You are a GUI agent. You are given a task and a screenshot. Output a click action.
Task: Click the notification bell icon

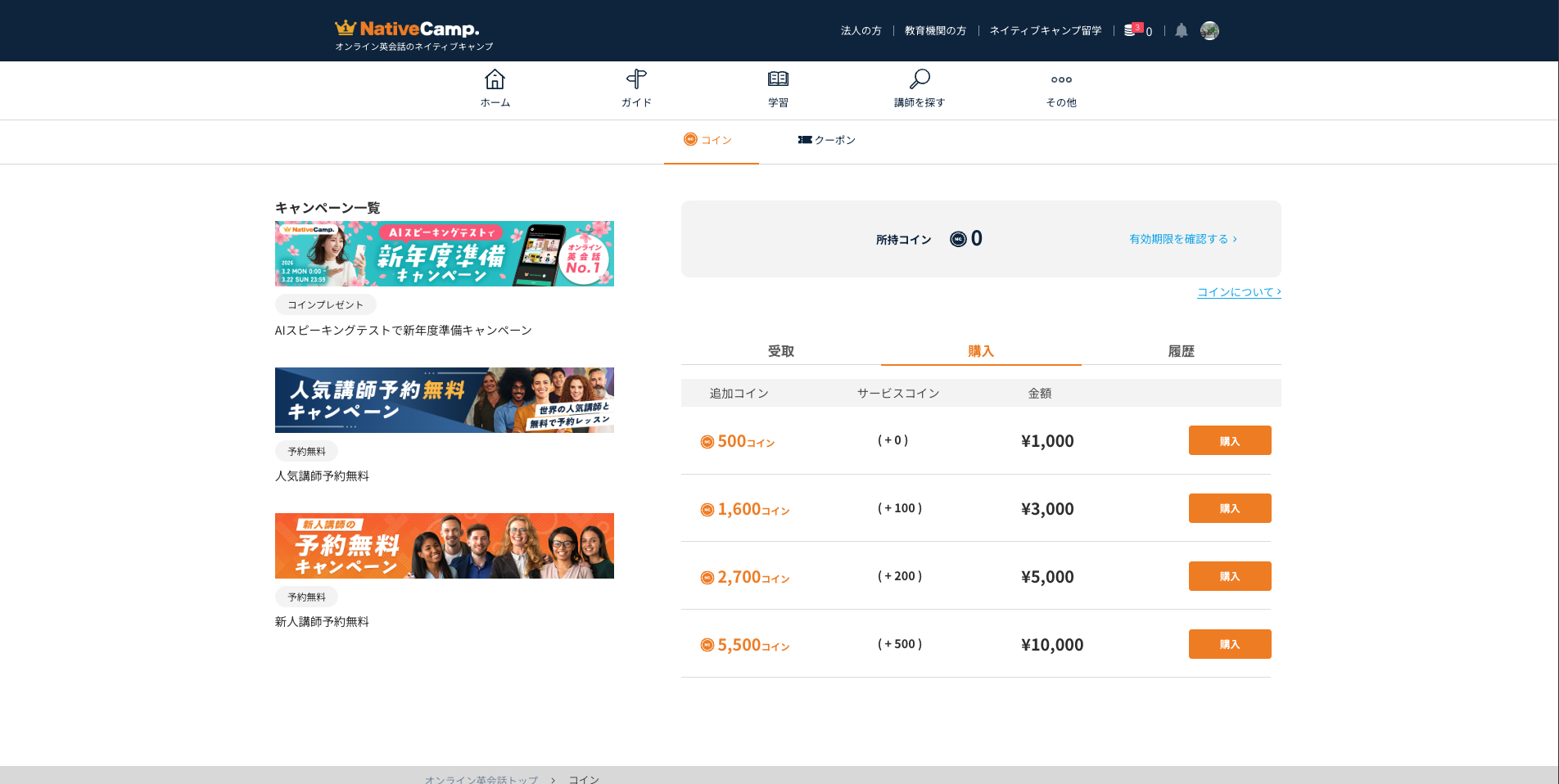[x=1181, y=31]
